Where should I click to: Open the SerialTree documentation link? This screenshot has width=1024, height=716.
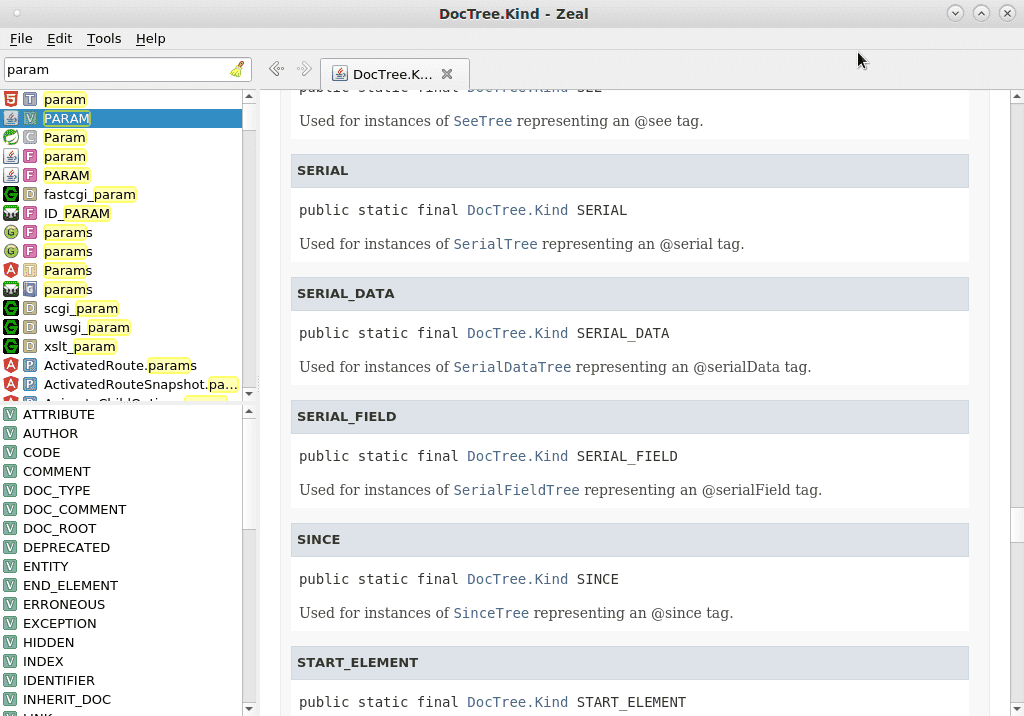495,243
